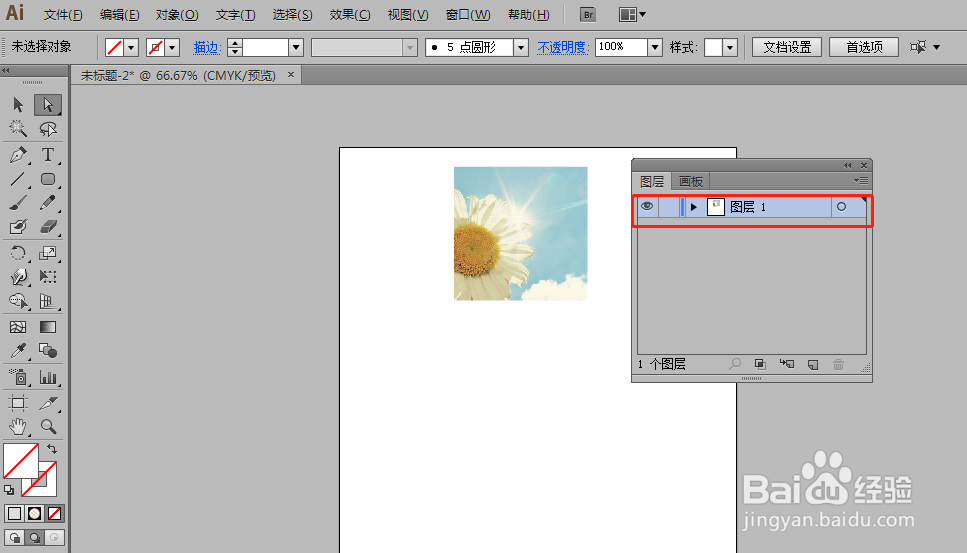
Task: Select the Blob Brush tool
Action: coord(18,227)
